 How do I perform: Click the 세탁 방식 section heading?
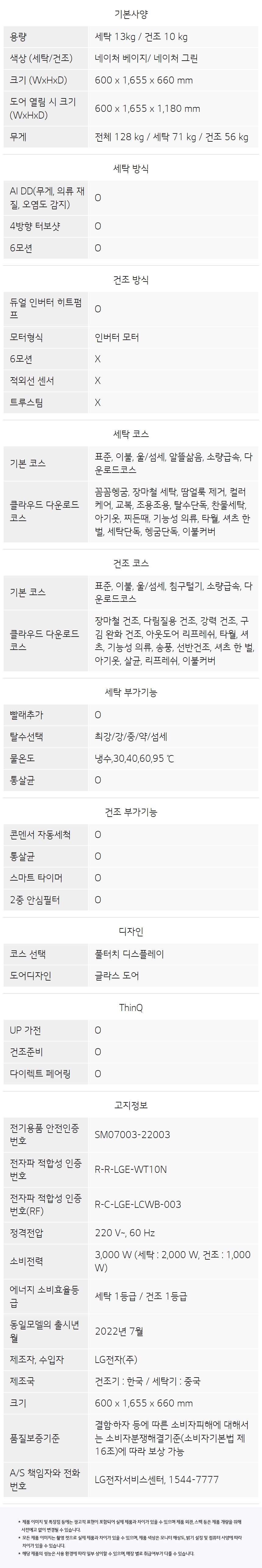pyautogui.click(x=131, y=169)
